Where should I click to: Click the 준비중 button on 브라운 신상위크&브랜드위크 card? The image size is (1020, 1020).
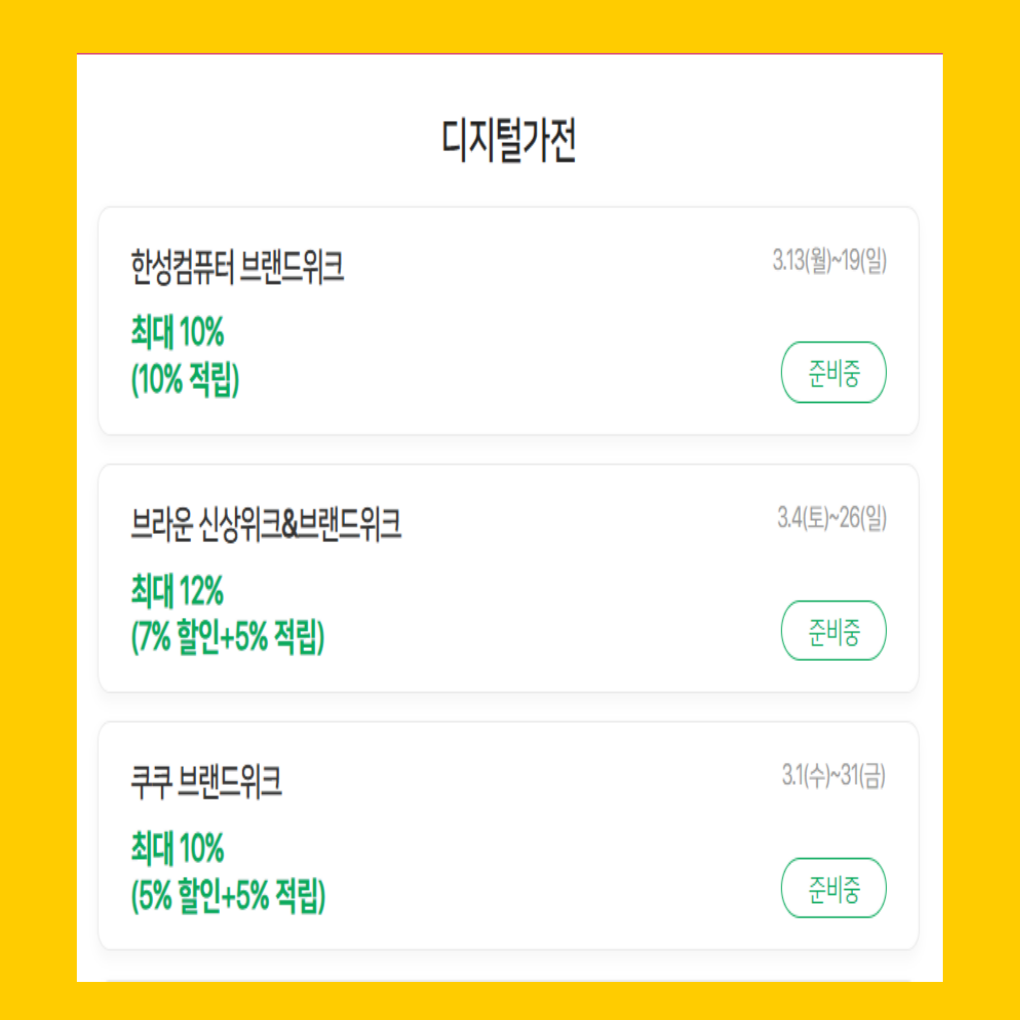(x=833, y=631)
